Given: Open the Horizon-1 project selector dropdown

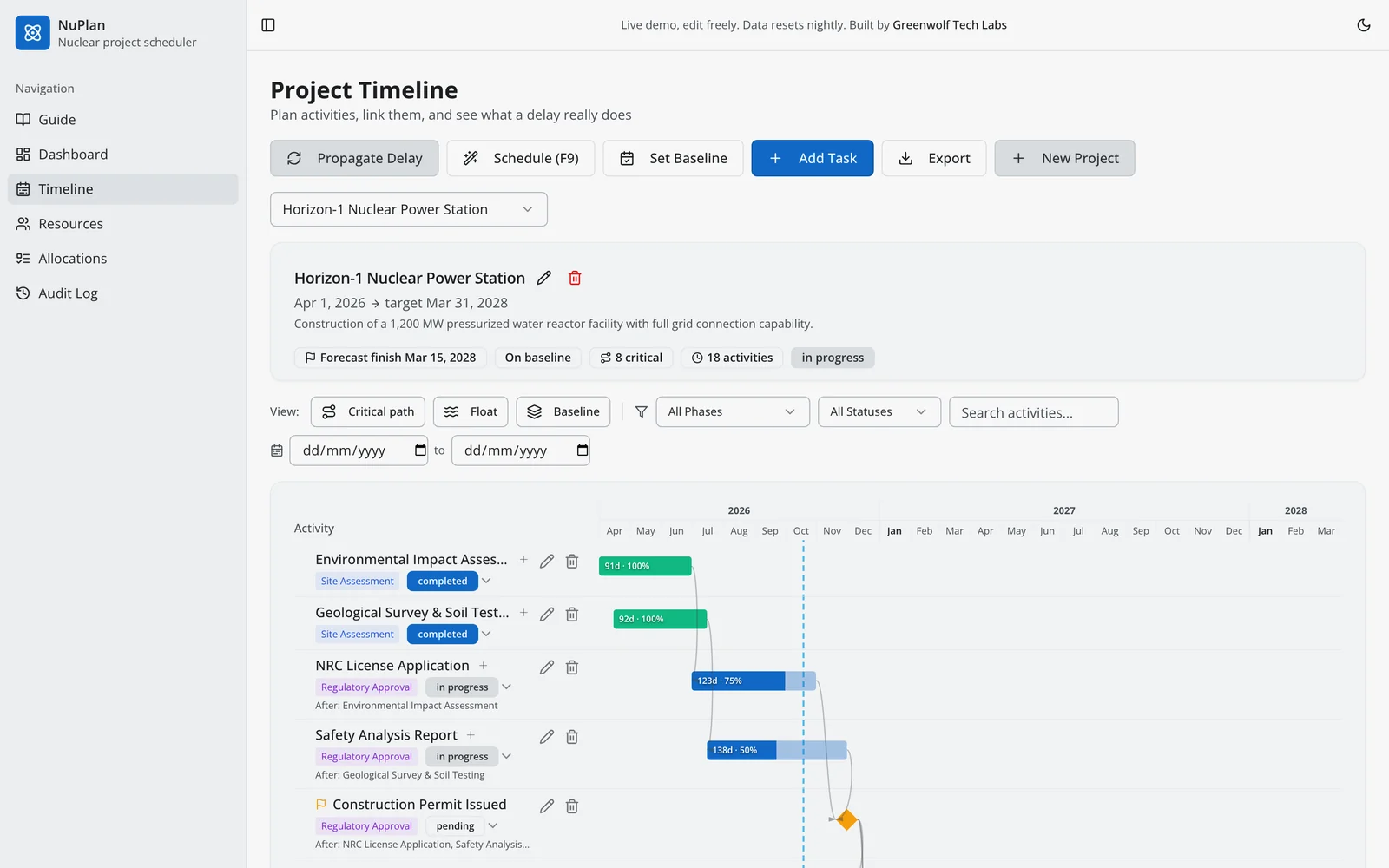Looking at the screenshot, I should click(x=409, y=209).
